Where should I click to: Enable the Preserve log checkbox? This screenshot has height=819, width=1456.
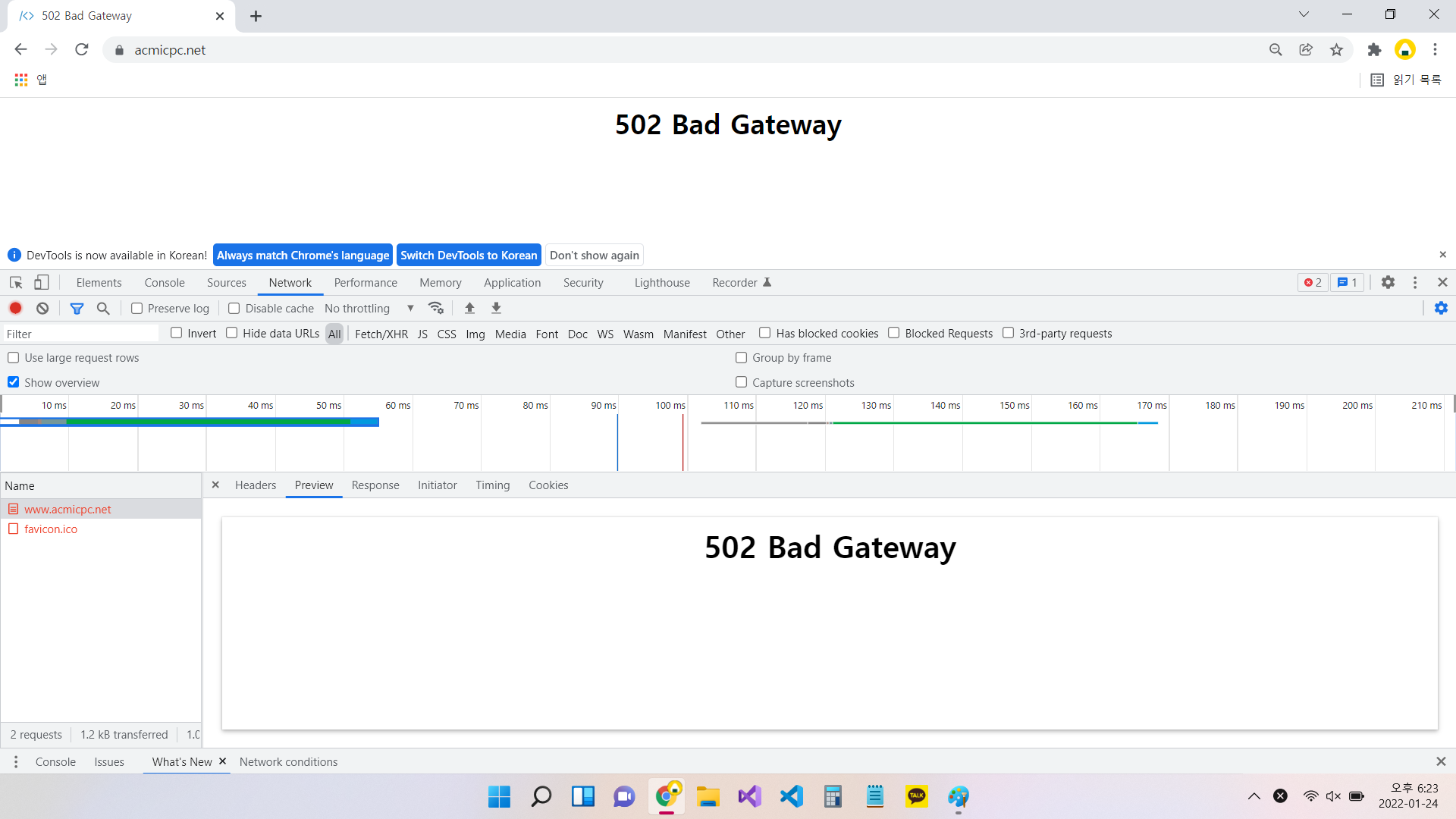click(137, 309)
